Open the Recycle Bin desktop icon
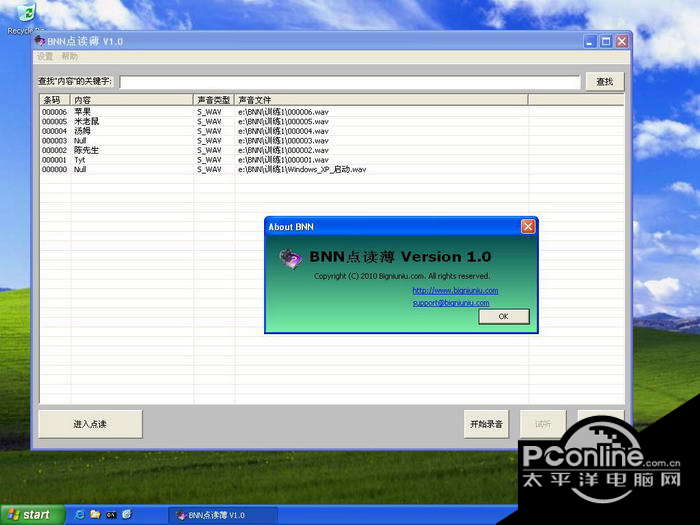The width and height of the screenshot is (700, 525). tap(26, 18)
